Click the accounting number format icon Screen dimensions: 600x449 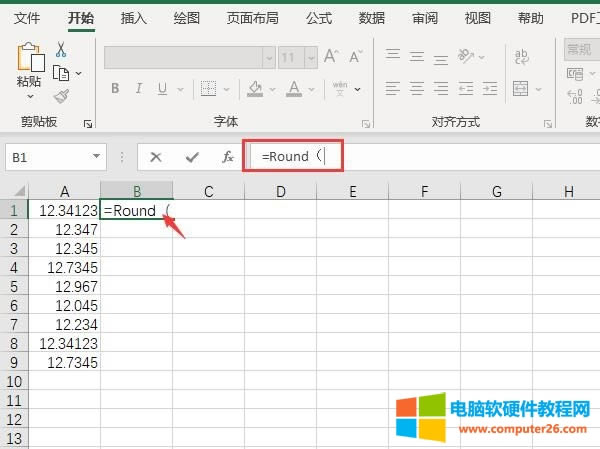pos(575,73)
